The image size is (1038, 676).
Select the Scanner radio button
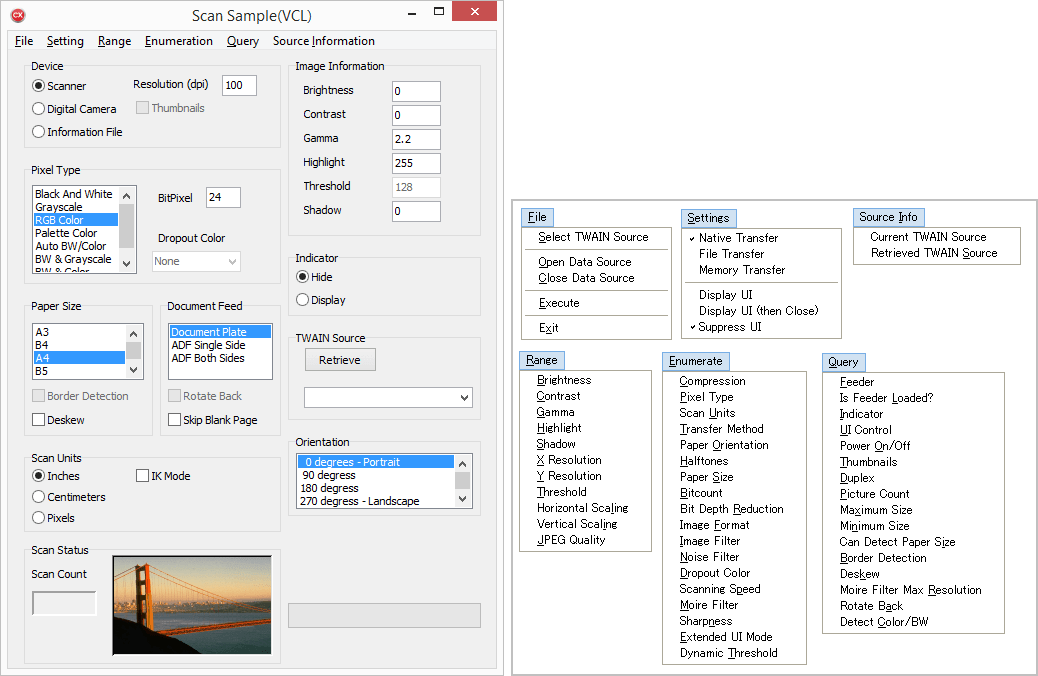(38, 86)
